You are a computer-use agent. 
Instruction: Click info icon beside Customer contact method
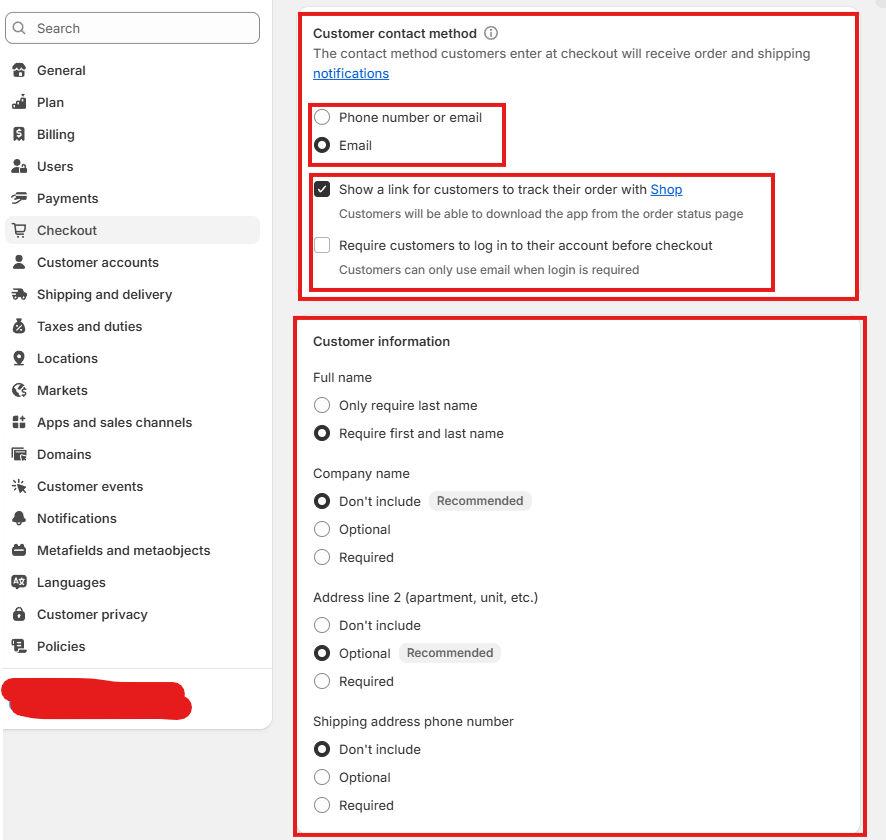(x=491, y=33)
